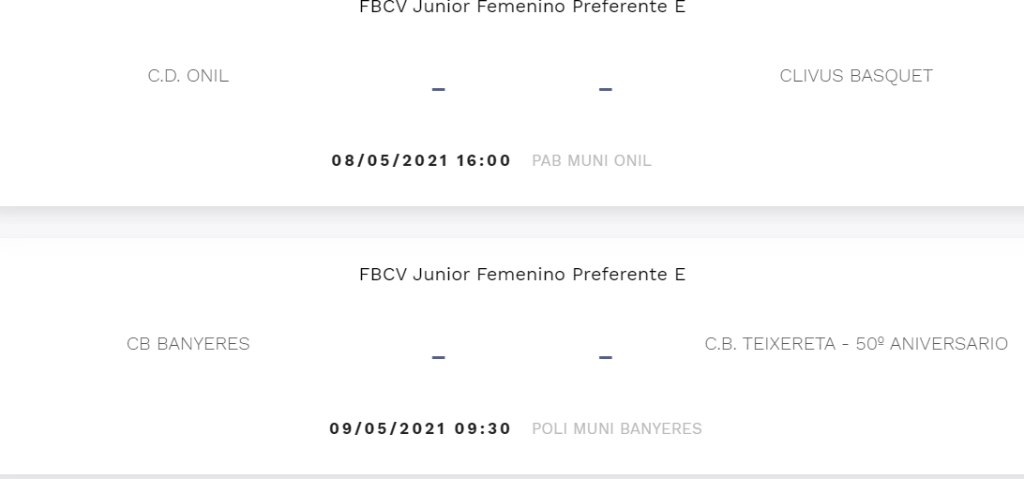Open the POLI MUNI BANYERES venue
This screenshot has width=1024, height=479.
point(616,429)
